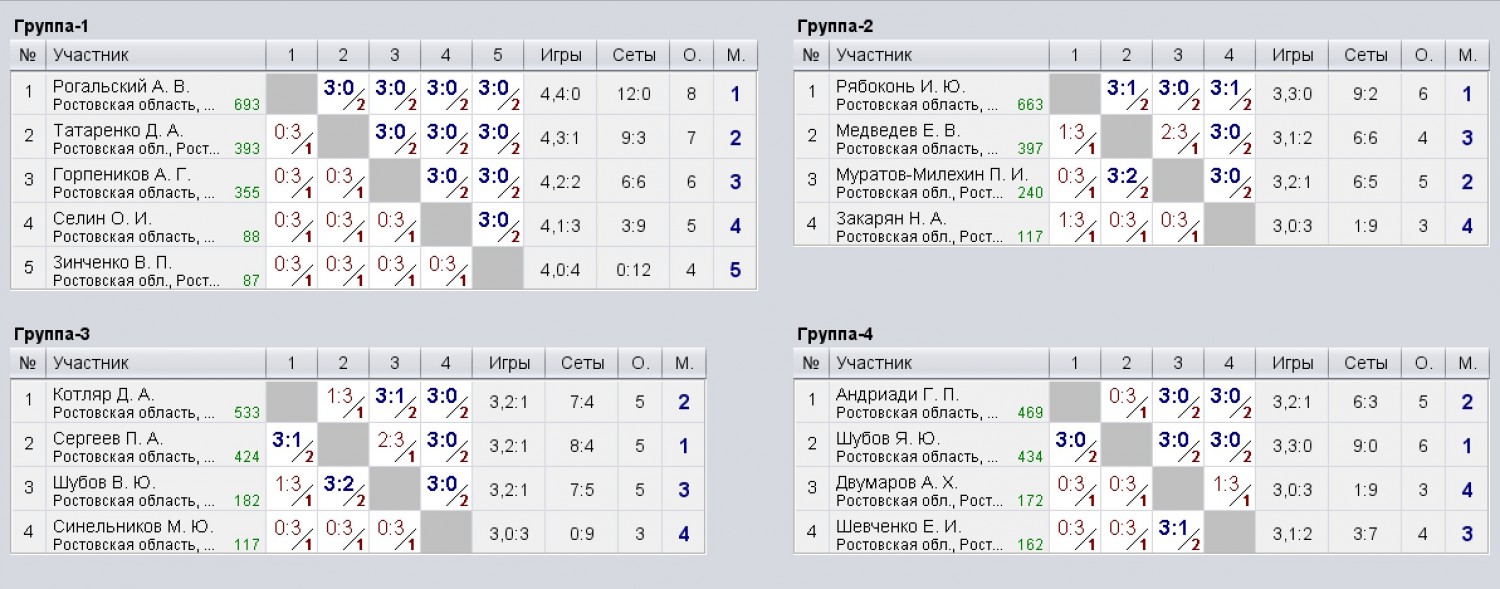
Task: Click the Участник header in Группа-3
Action: (91, 363)
